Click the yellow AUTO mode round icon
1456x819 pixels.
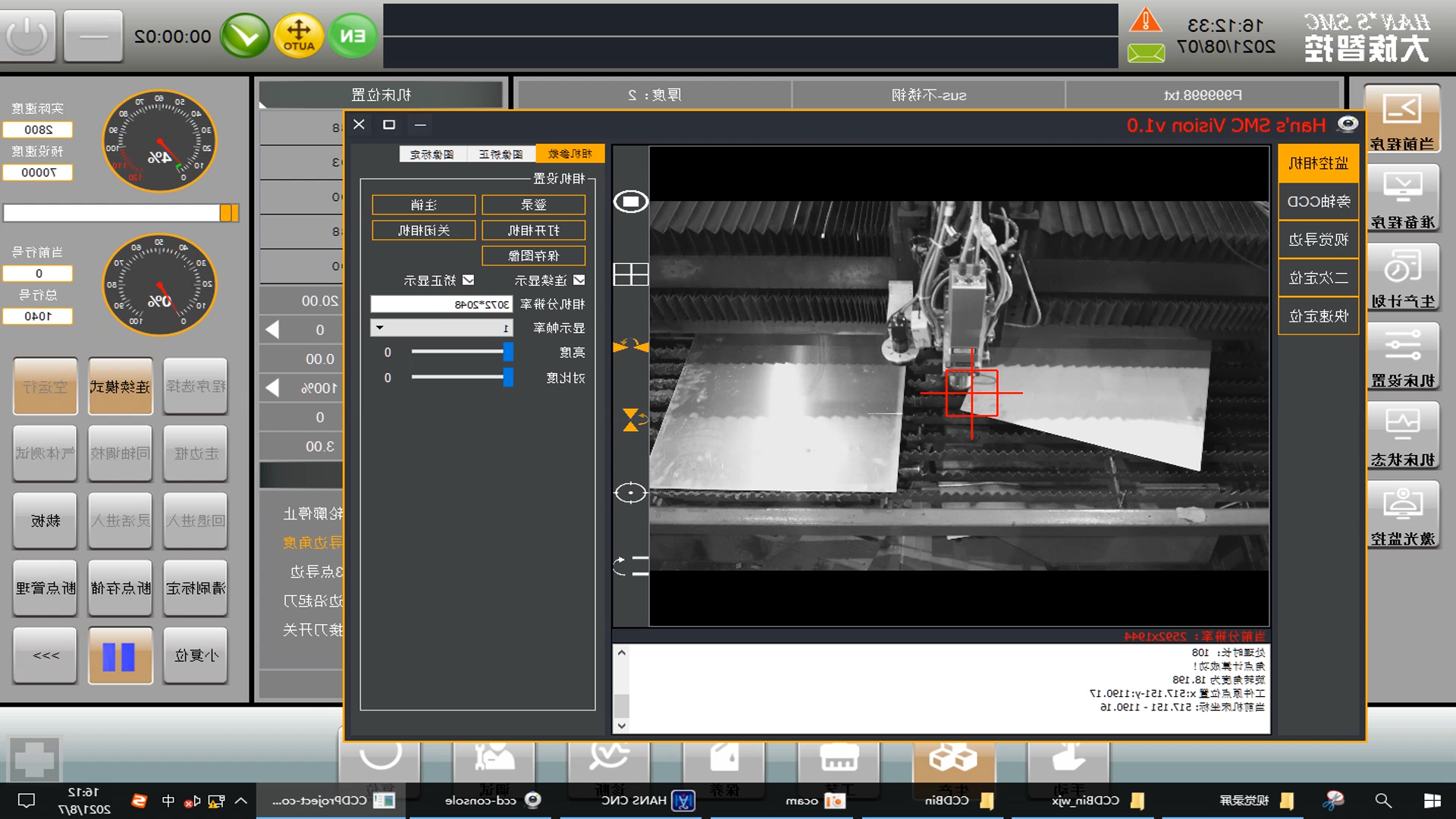[299, 36]
